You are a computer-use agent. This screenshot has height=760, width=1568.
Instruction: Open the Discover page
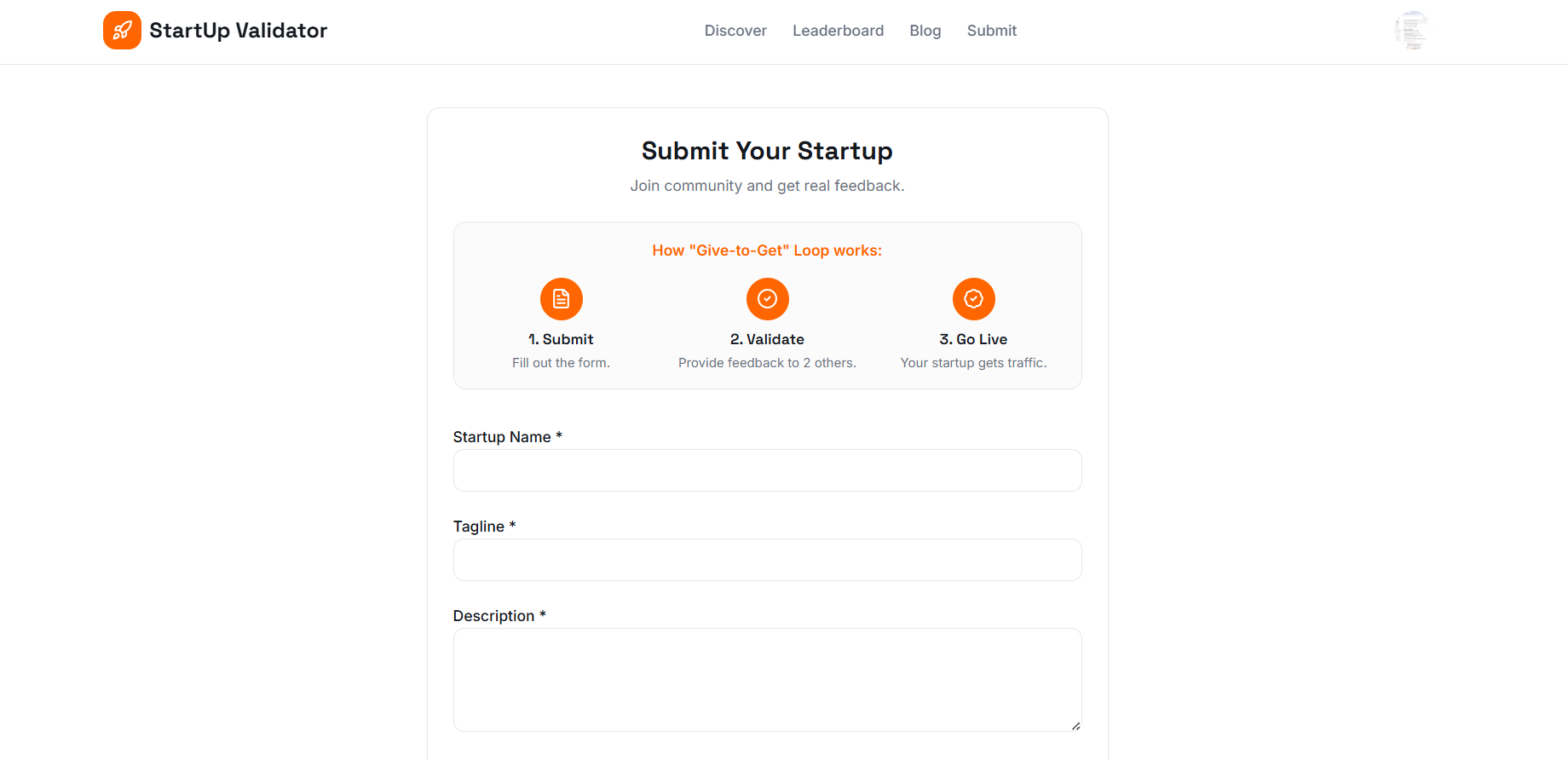(735, 31)
